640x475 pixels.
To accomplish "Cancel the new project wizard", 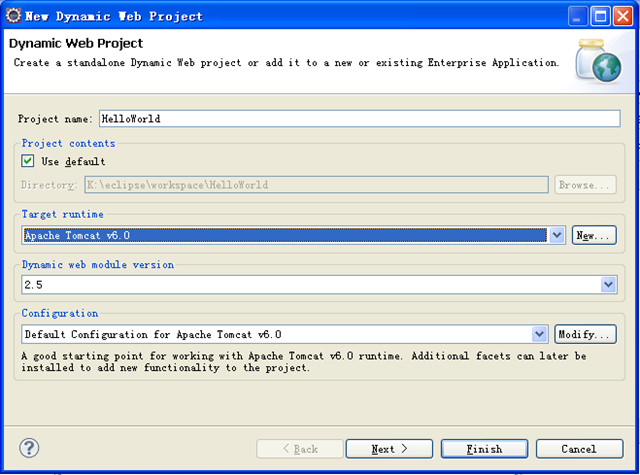I will click(x=579, y=449).
